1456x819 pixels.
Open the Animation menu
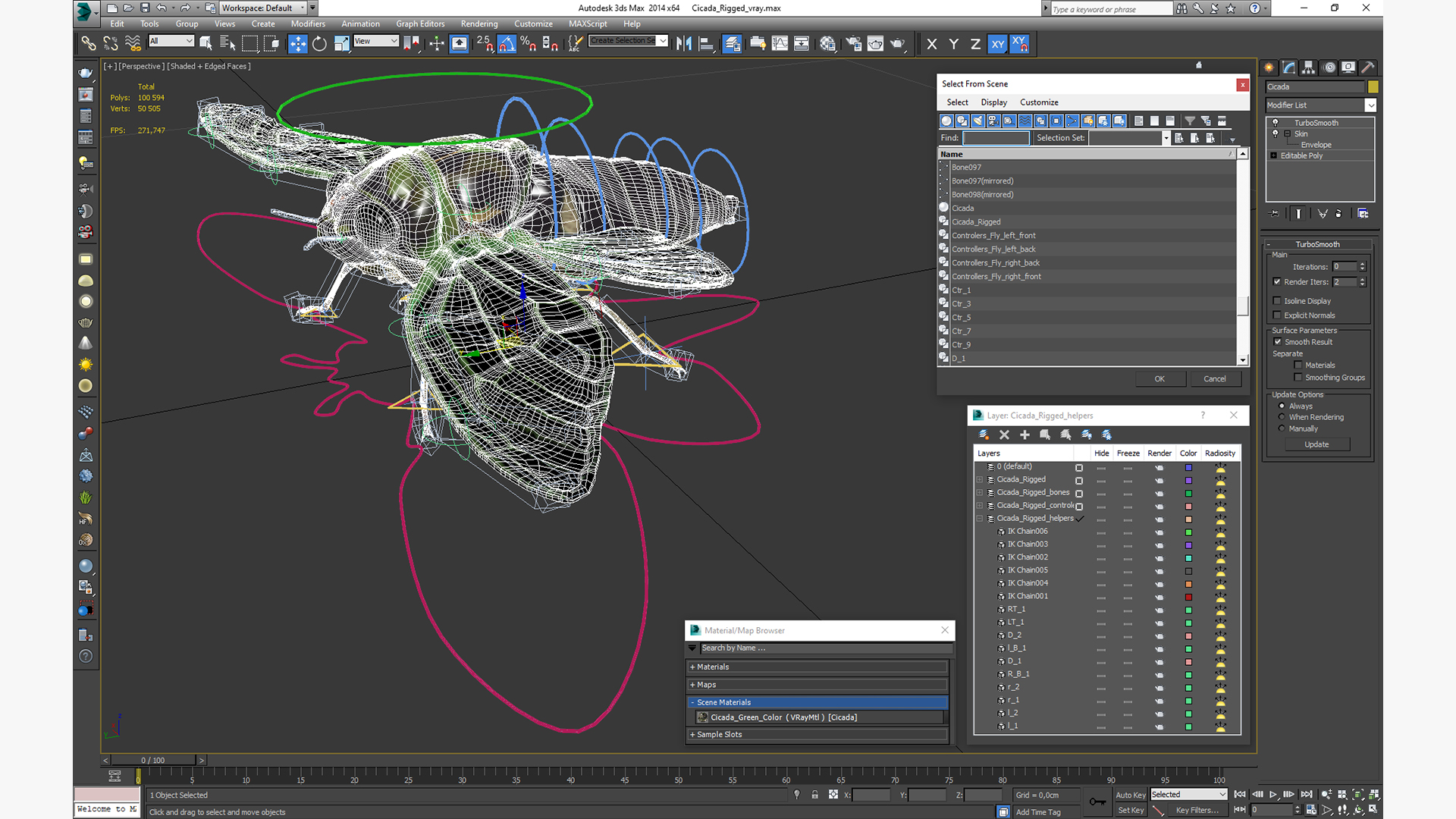[x=360, y=24]
